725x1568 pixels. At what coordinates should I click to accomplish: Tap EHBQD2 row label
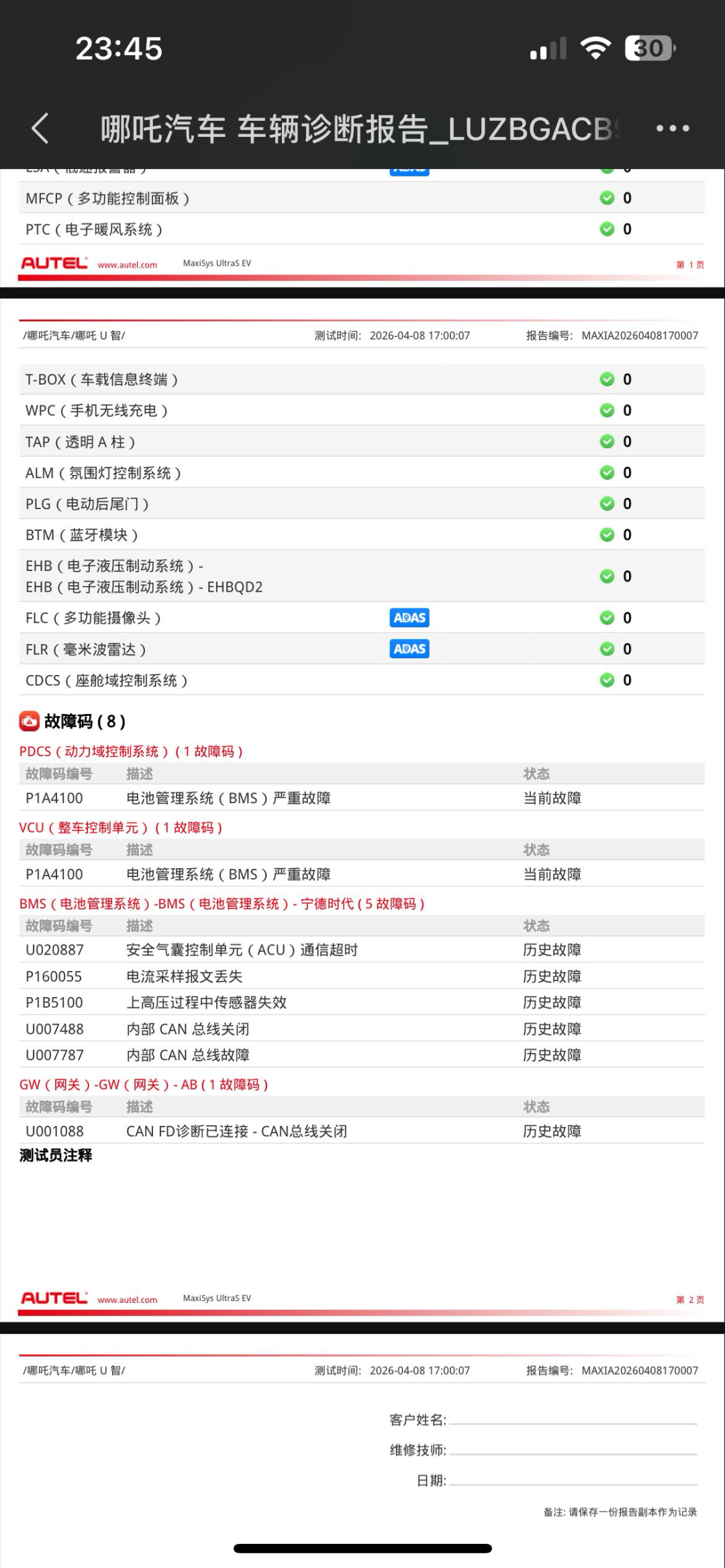coord(144,587)
